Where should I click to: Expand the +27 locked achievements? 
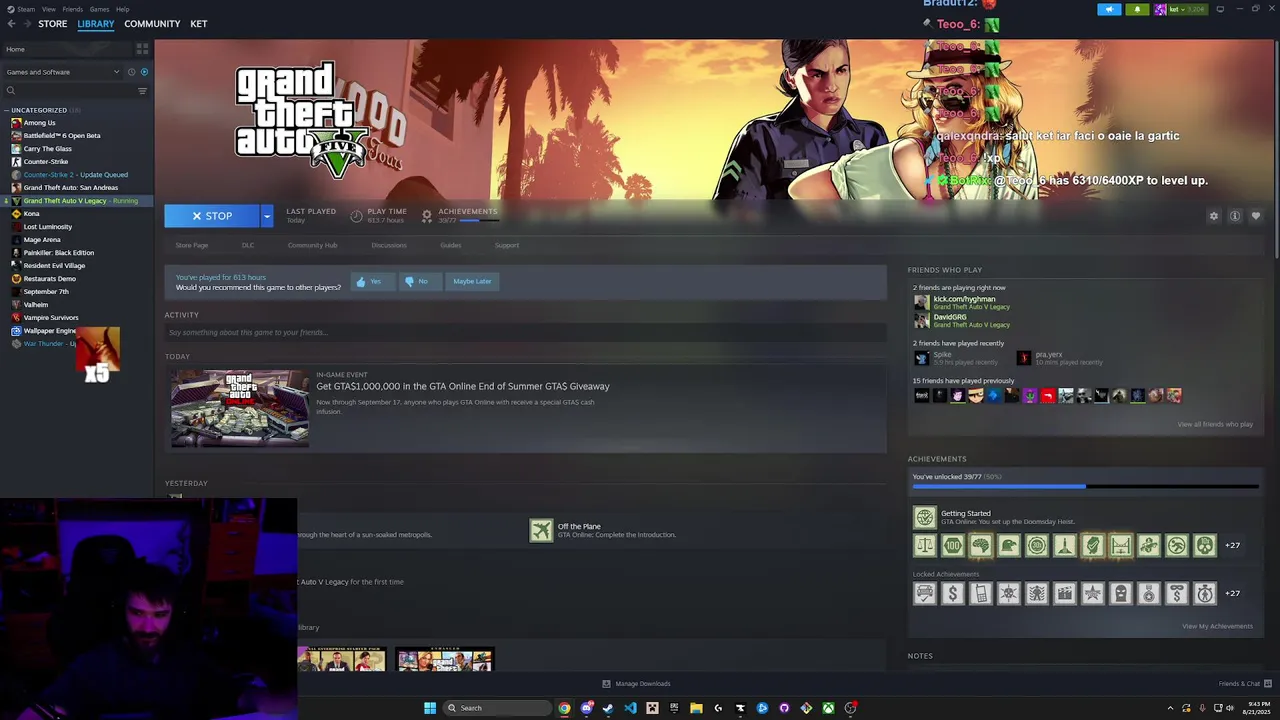click(1232, 593)
